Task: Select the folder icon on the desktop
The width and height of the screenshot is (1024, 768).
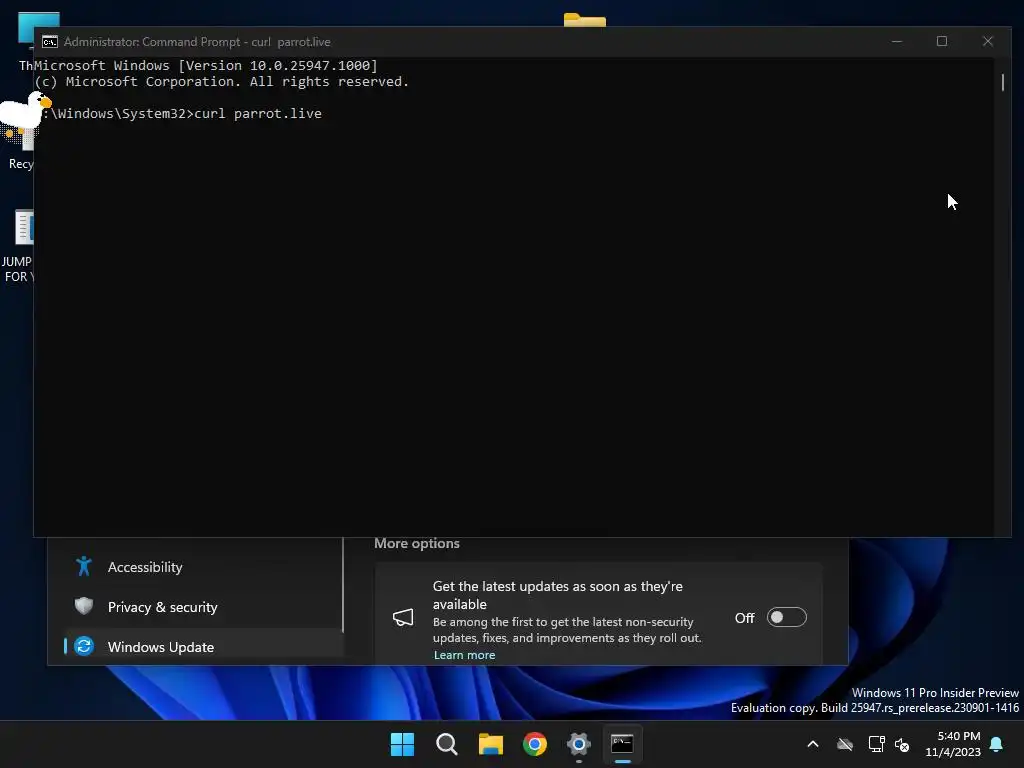Action: (x=584, y=20)
